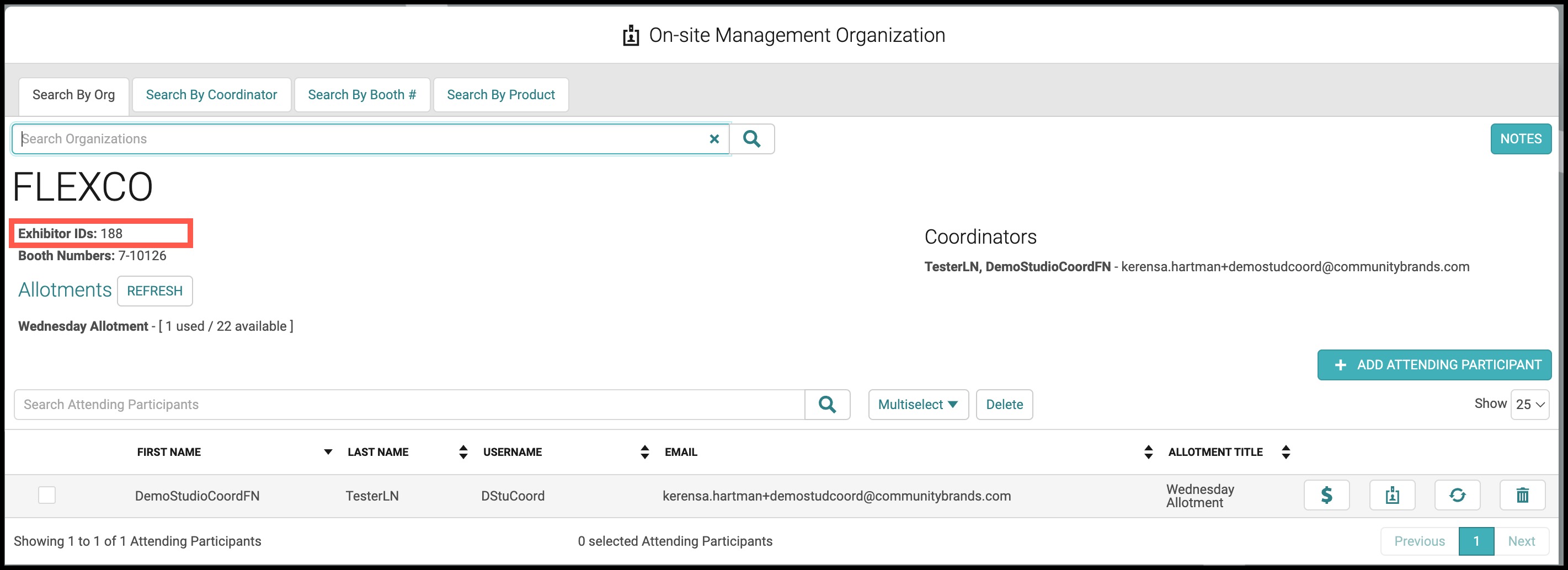This screenshot has height=570, width=1568.
Task: Click the trash icon for DemoStudioCoordFN row
Action: (x=1522, y=495)
